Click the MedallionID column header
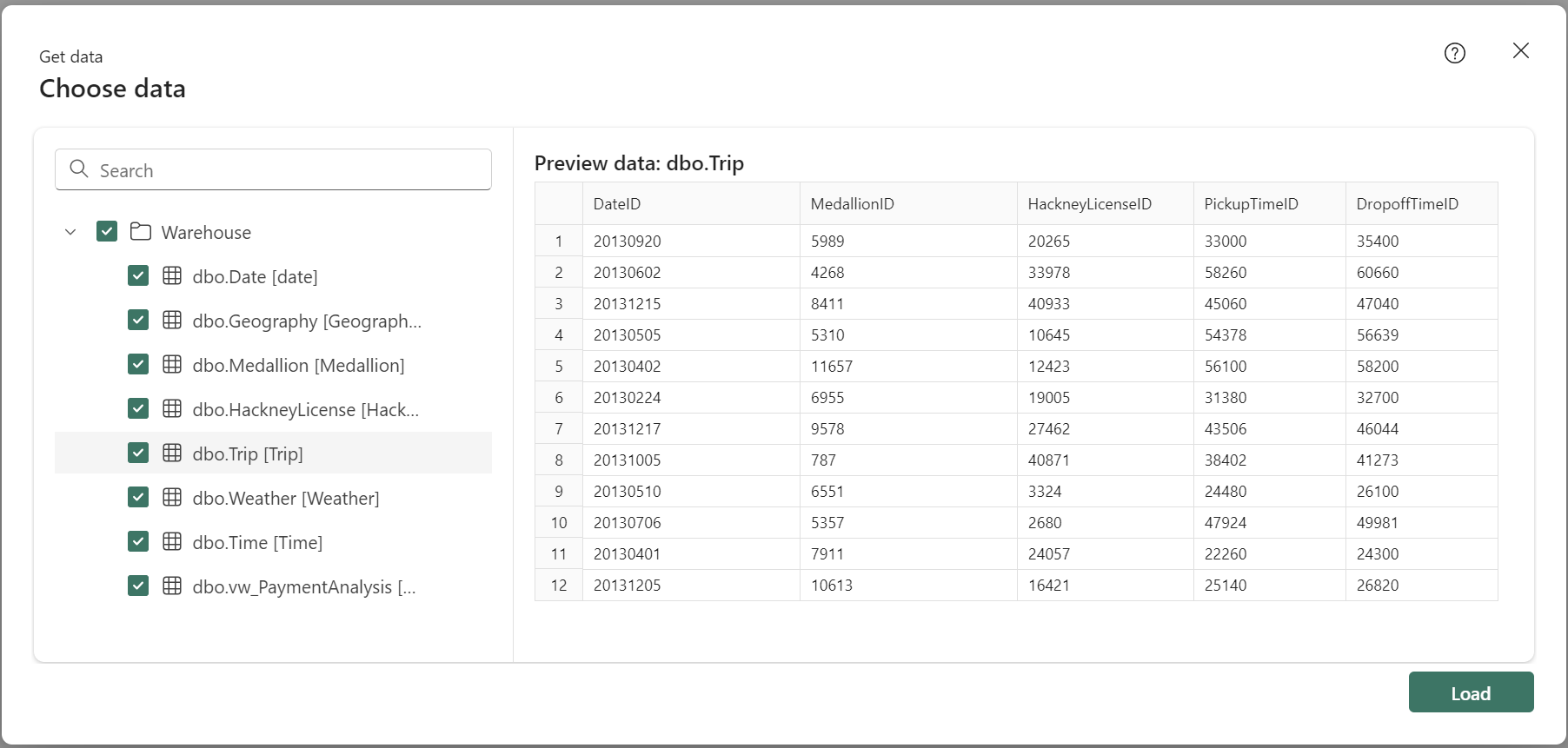 tap(852, 204)
